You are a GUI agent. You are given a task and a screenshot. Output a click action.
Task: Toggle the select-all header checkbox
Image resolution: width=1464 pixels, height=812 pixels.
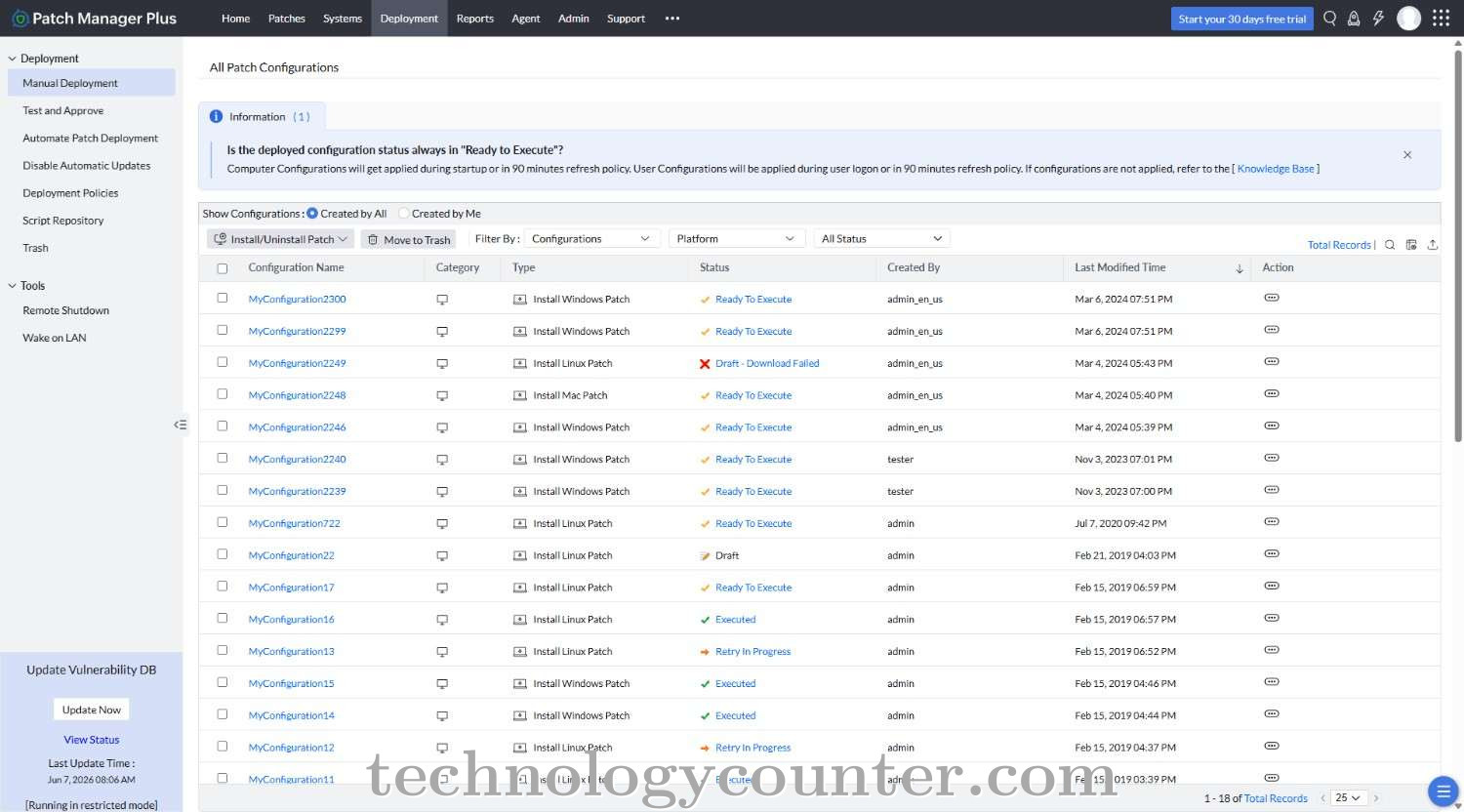[223, 268]
